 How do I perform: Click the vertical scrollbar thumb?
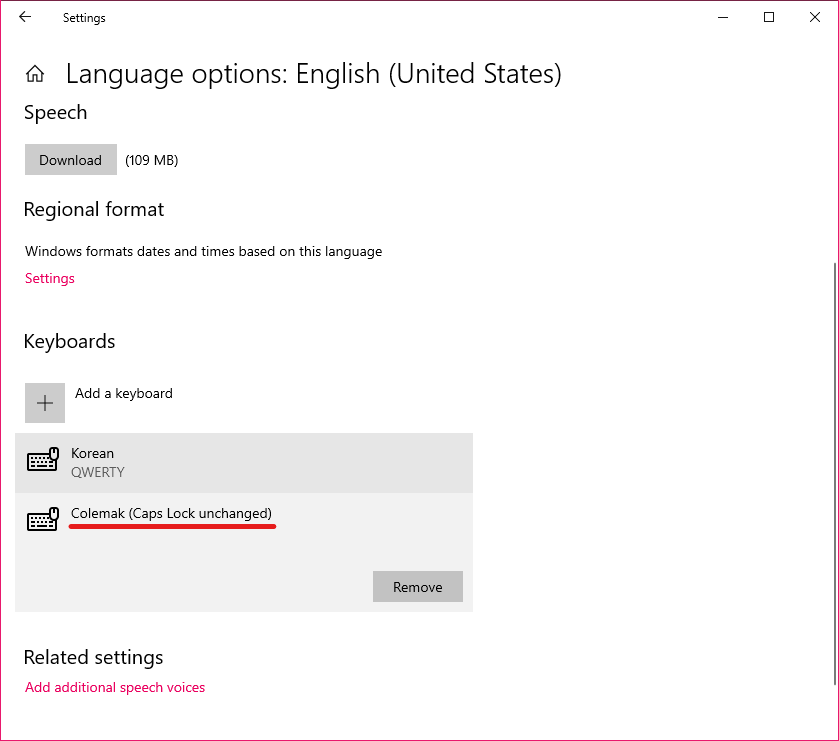pyautogui.click(x=835, y=473)
